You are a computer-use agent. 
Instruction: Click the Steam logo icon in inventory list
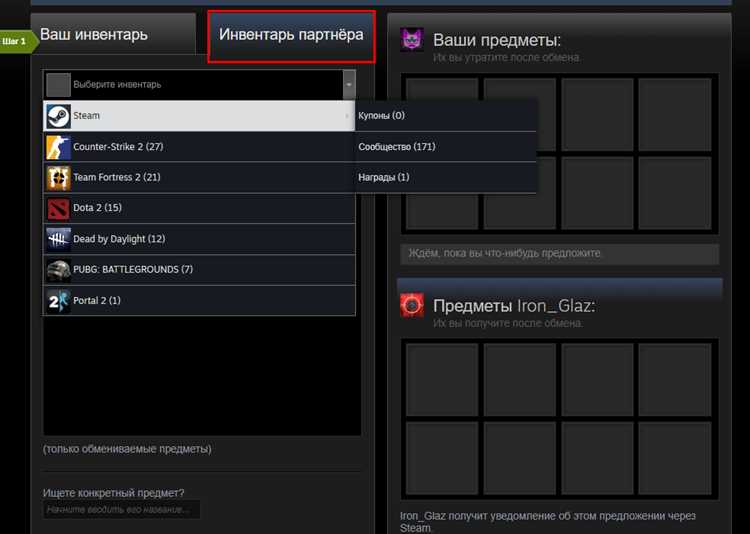pyautogui.click(x=58, y=116)
